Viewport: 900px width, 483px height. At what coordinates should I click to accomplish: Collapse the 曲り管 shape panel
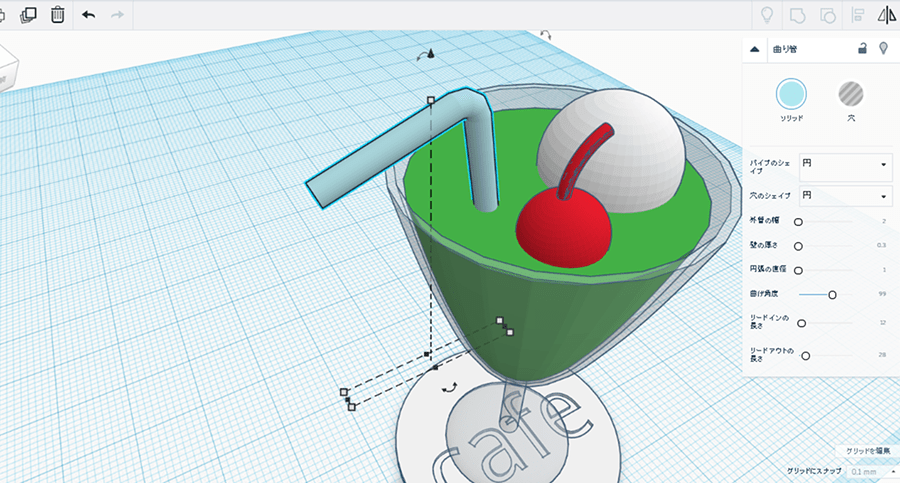[755, 48]
